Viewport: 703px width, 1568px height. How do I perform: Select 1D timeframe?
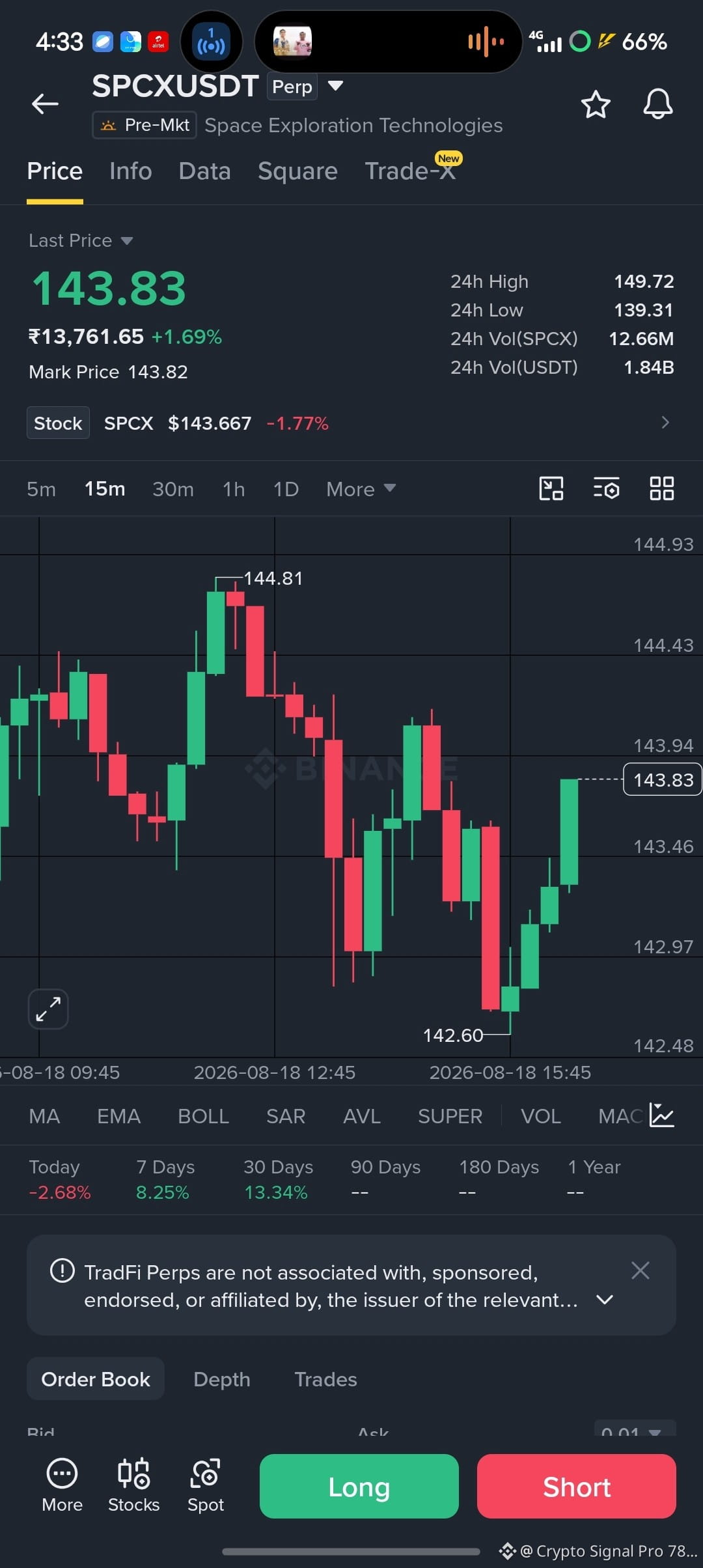[x=286, y=489]
